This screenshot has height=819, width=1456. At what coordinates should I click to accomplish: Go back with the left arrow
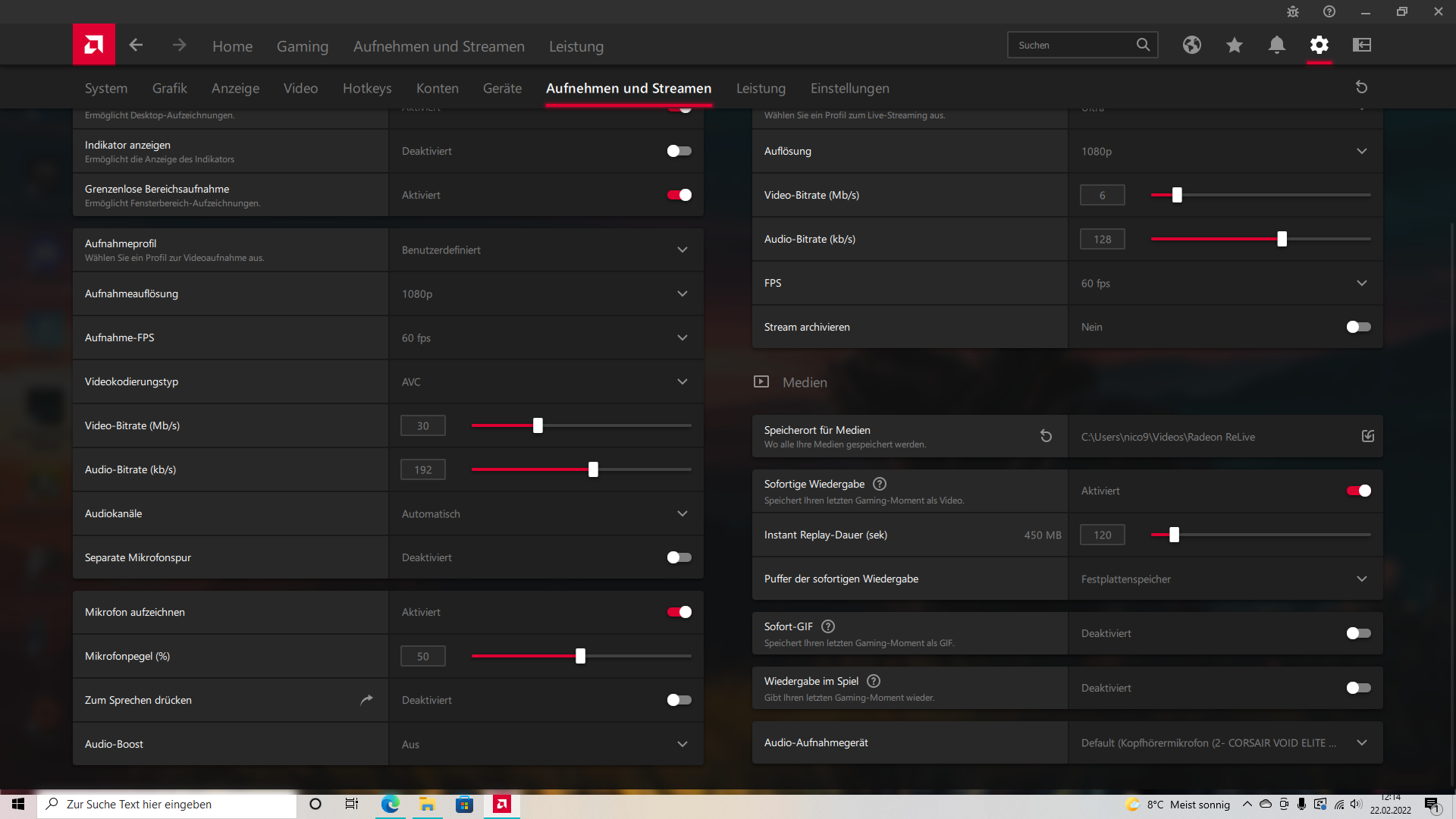pyautogui.click(x=136, y=45)
